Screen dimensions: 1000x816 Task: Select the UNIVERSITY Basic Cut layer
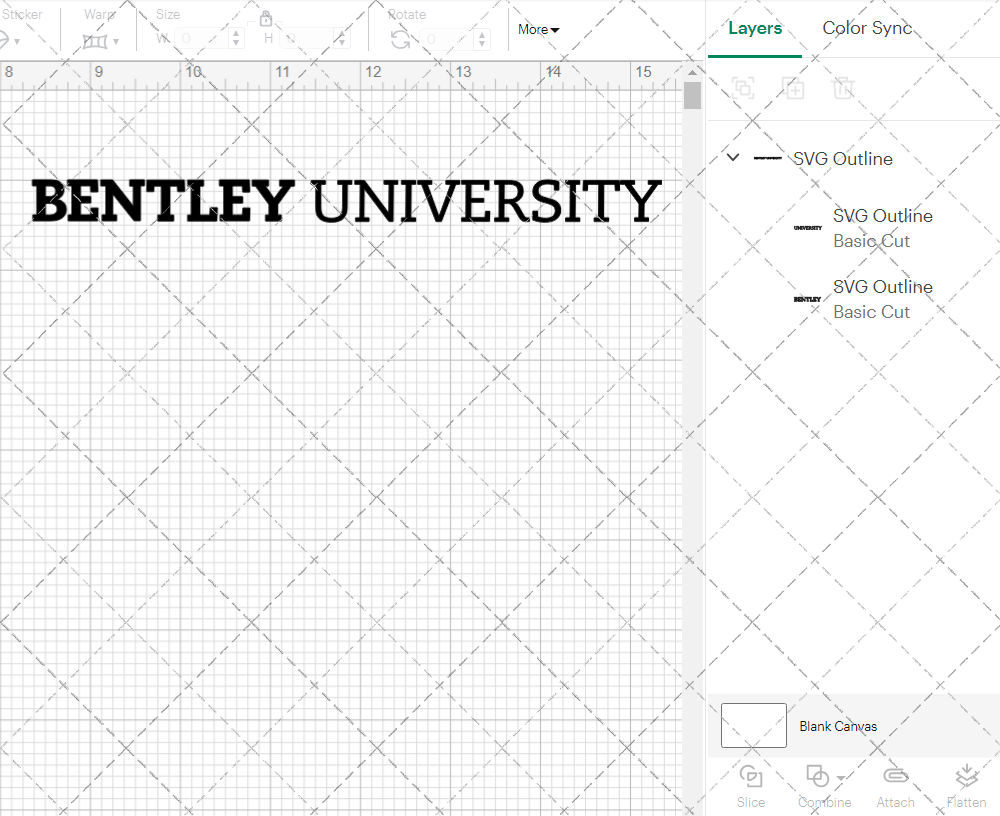coord(883,228)
